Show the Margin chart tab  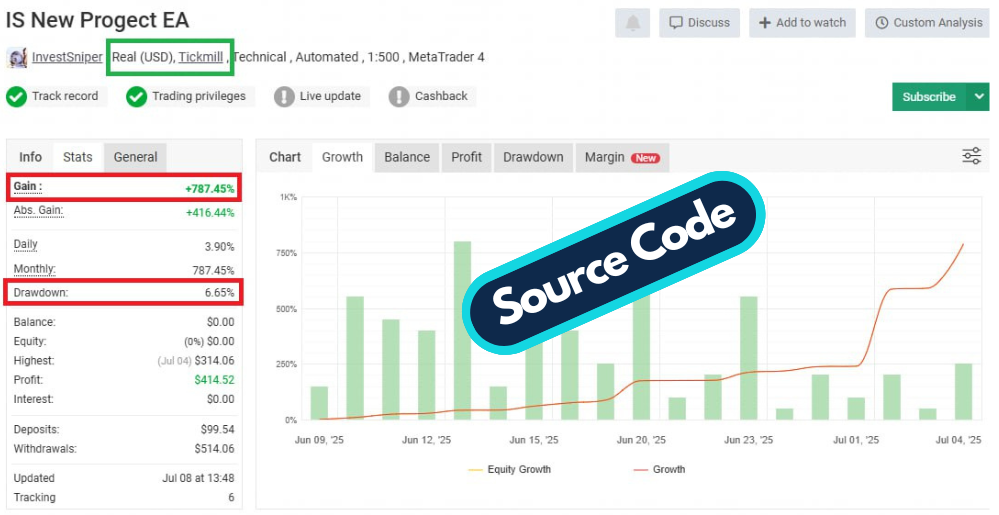(620, 157)
